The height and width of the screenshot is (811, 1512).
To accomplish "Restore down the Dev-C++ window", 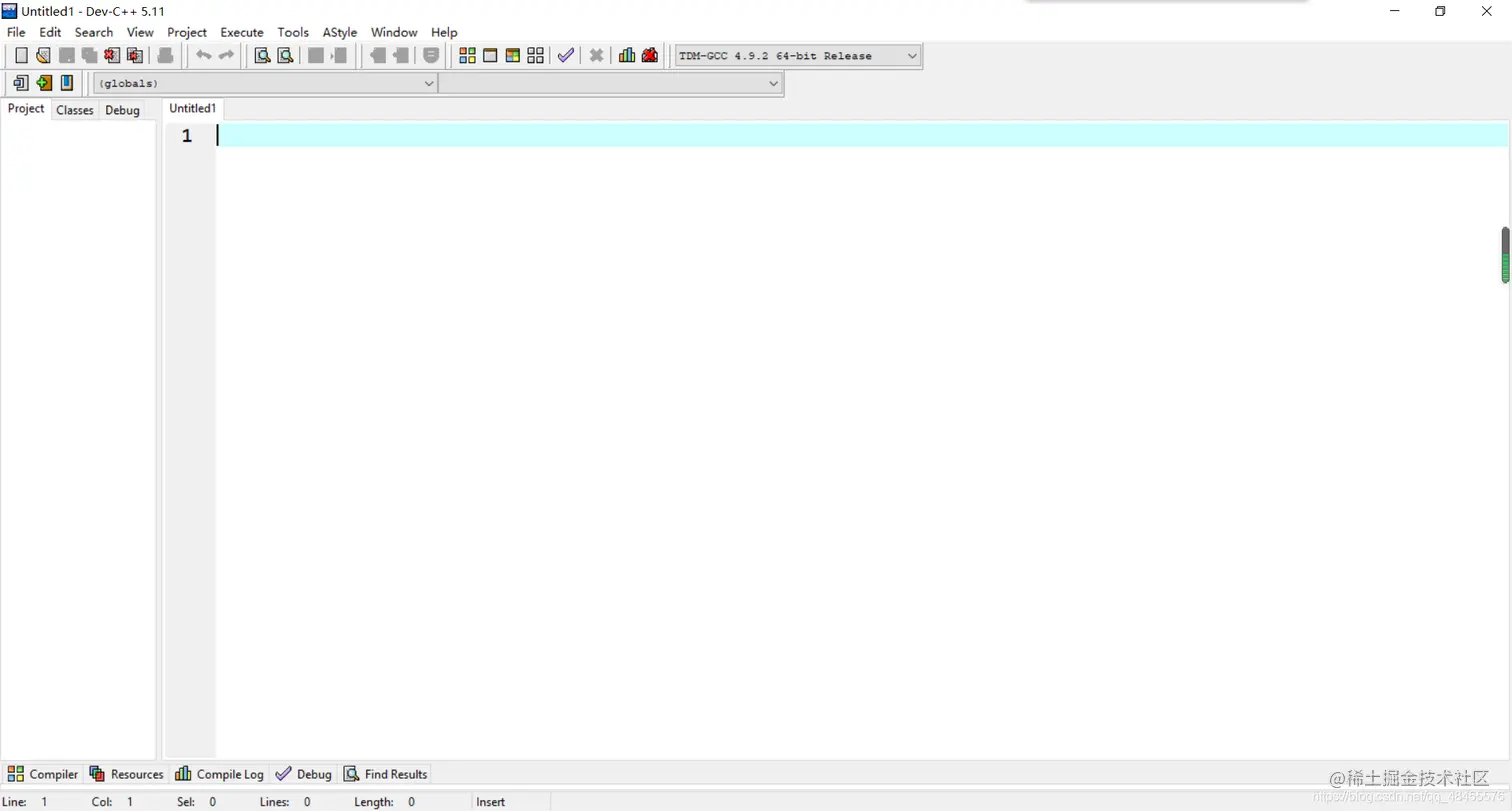I will pyautogui.click(x=1441, y=11).
